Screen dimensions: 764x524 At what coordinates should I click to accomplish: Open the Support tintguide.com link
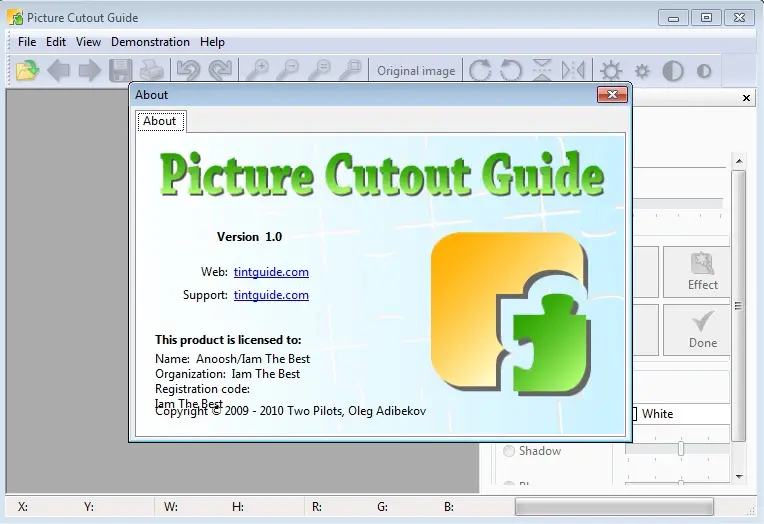click(271, 295)
